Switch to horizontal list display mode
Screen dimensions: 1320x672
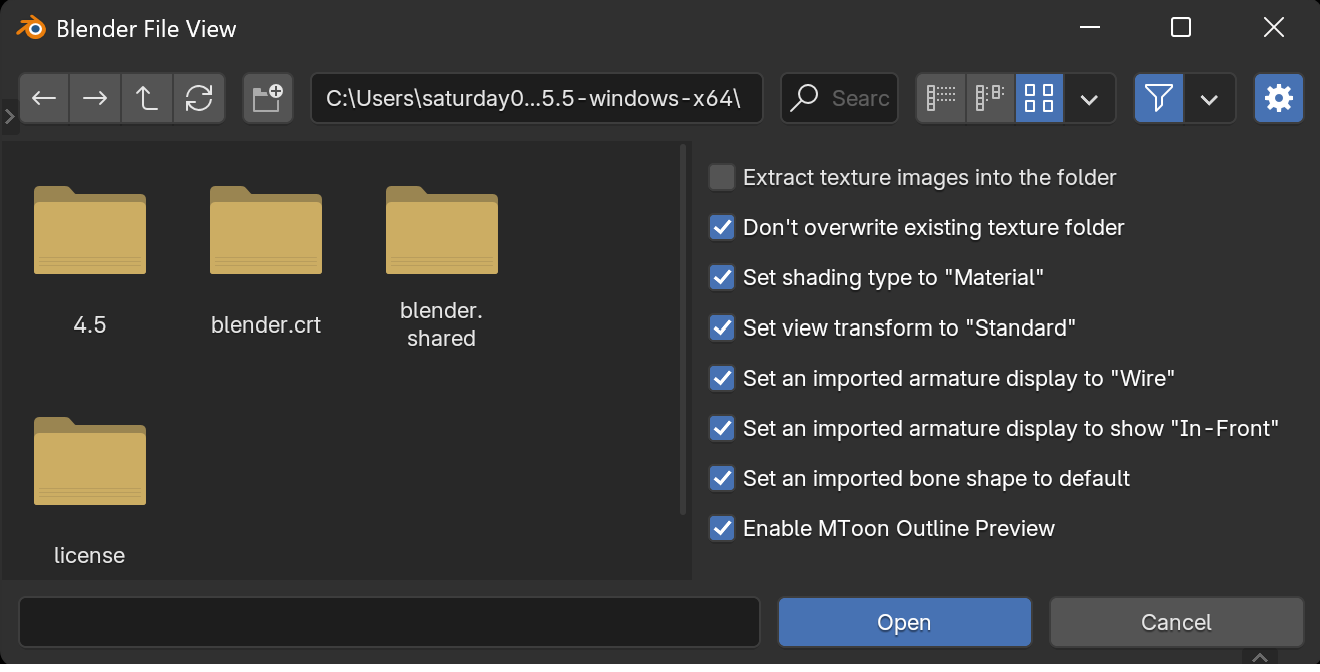[990, 98]
